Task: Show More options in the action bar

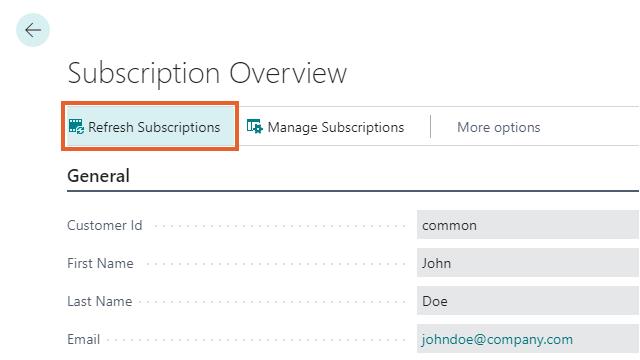Action: (498, 127)
